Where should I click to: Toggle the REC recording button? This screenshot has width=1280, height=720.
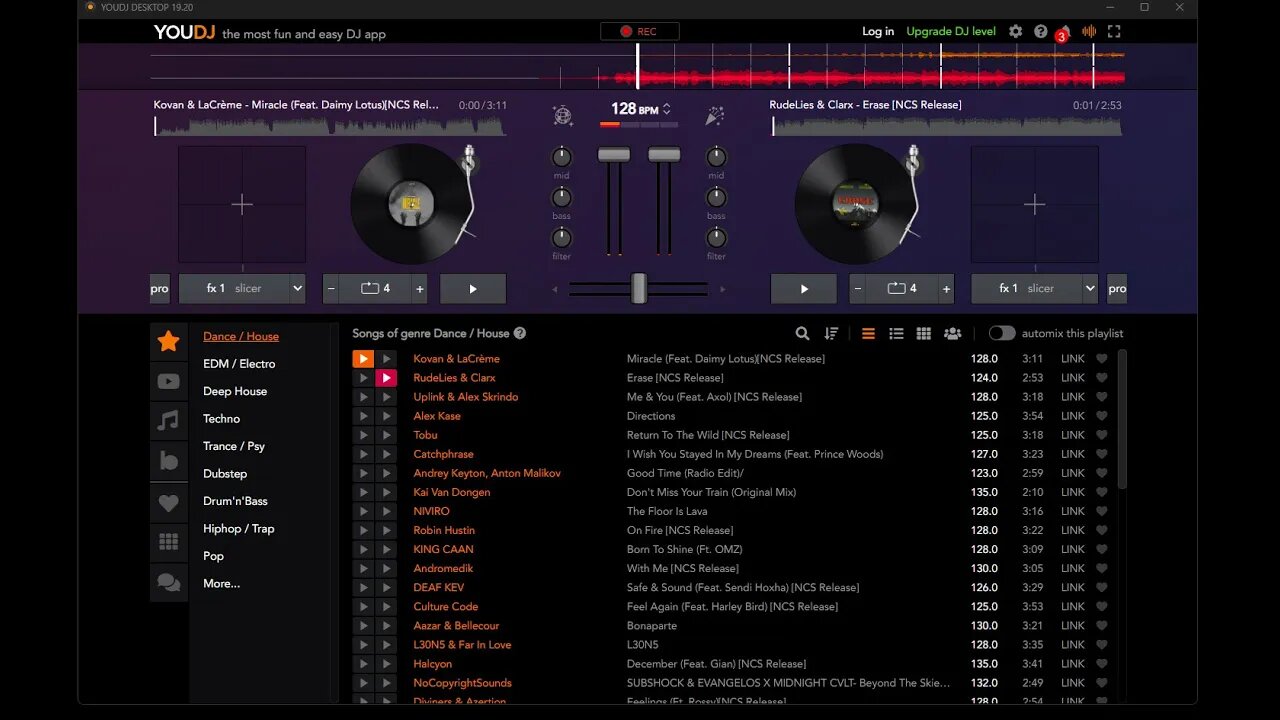coord(640,32)
